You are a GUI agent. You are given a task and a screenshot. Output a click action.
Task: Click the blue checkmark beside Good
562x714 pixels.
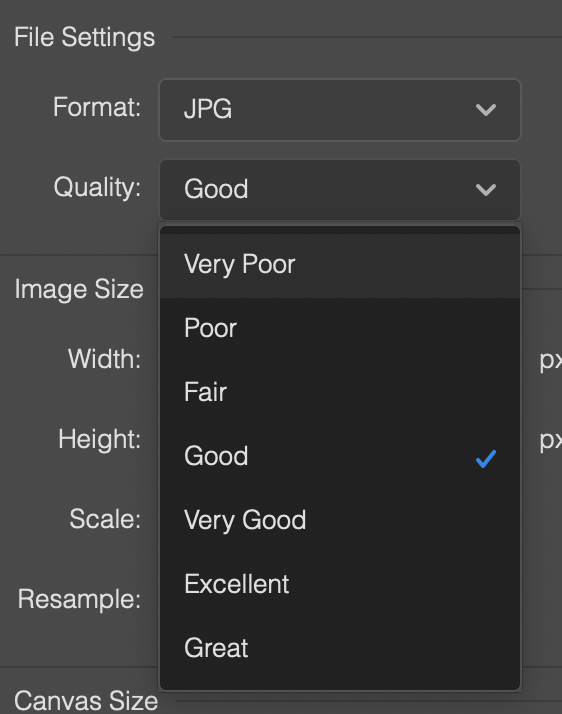(485, 459)
